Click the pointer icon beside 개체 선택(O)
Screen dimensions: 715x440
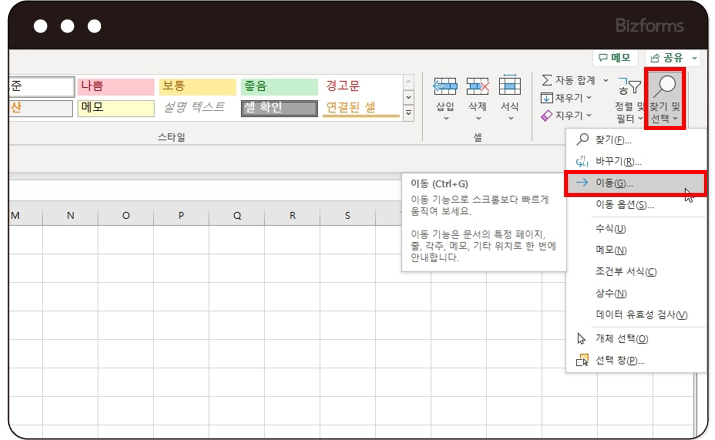(581, 339)
